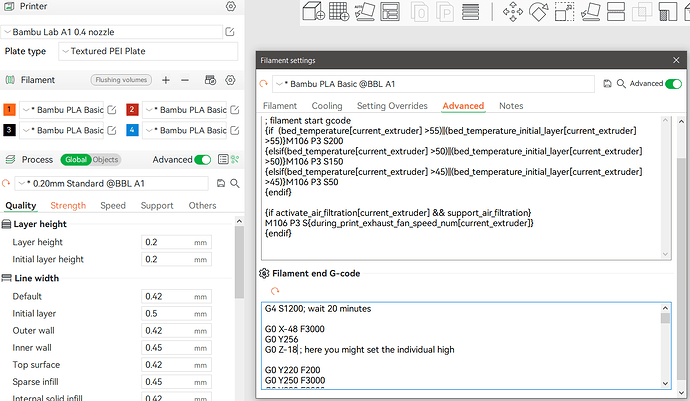Open the Notes tab in Filament settings
The width and height of the screenshot is (690, 401).
click(x=511, y=106)
